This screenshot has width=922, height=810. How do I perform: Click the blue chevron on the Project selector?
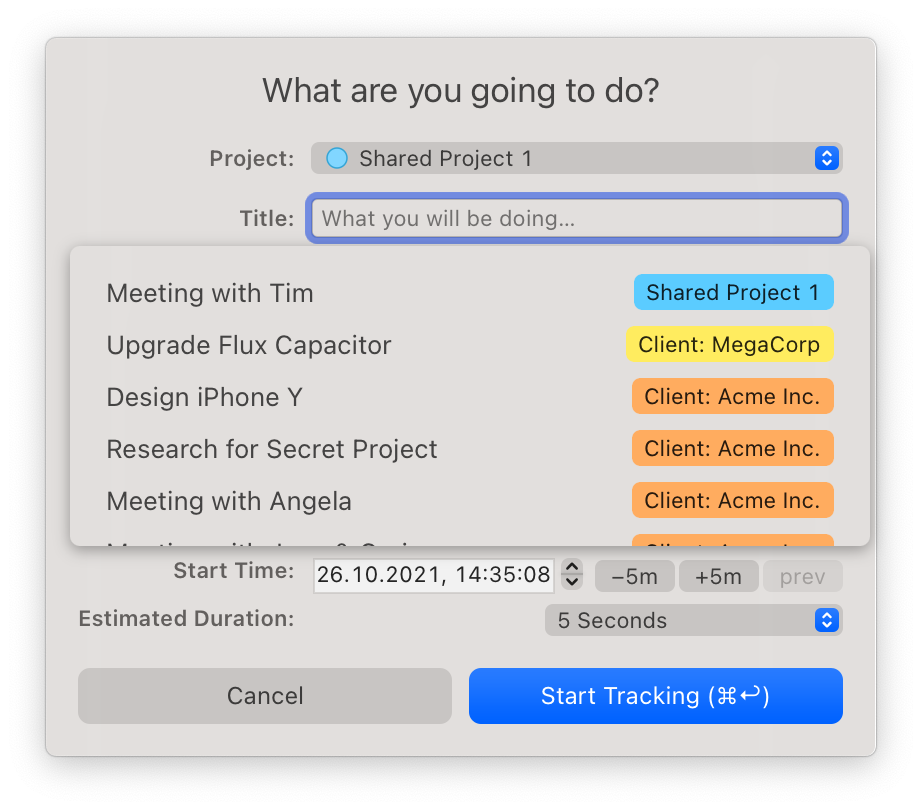click(x=826, y=157)
